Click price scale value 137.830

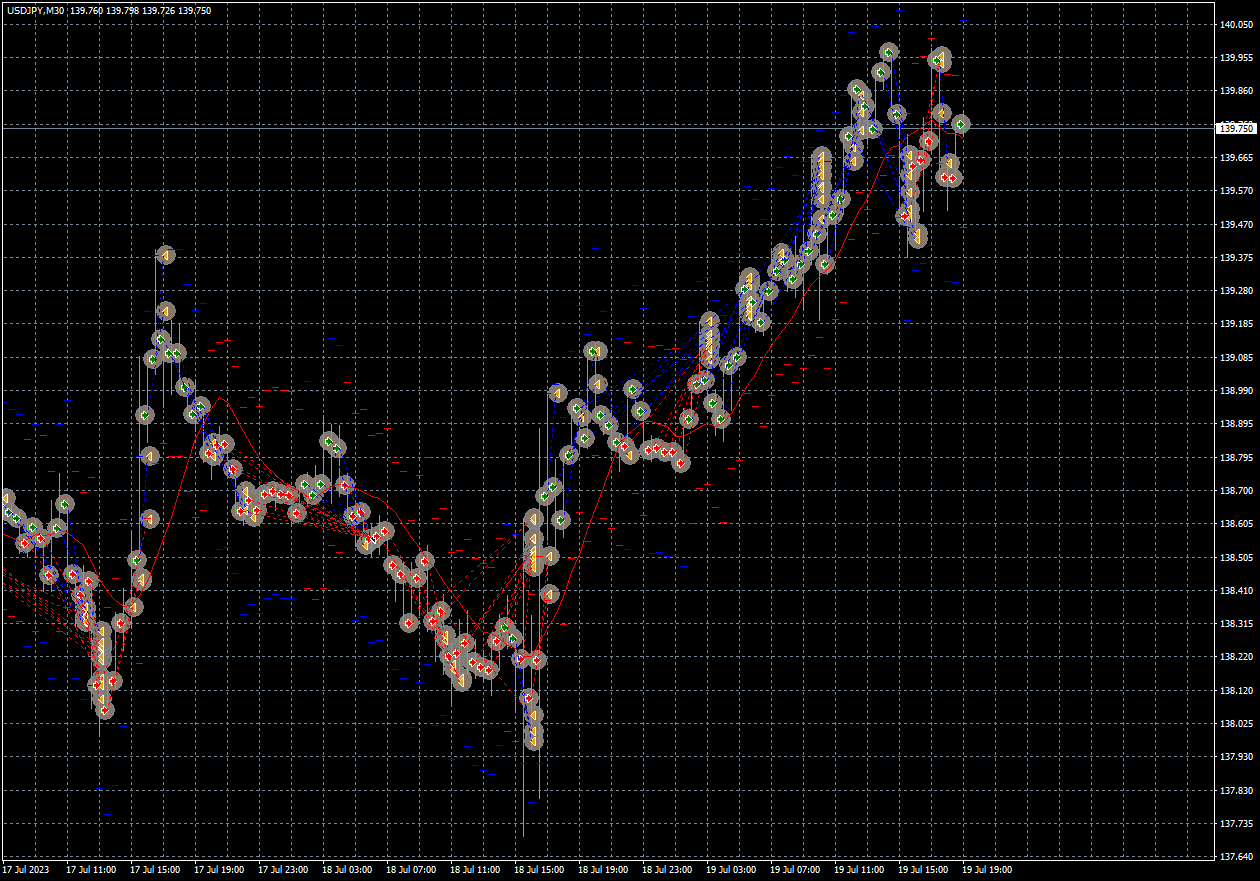tap(1236, 790)
